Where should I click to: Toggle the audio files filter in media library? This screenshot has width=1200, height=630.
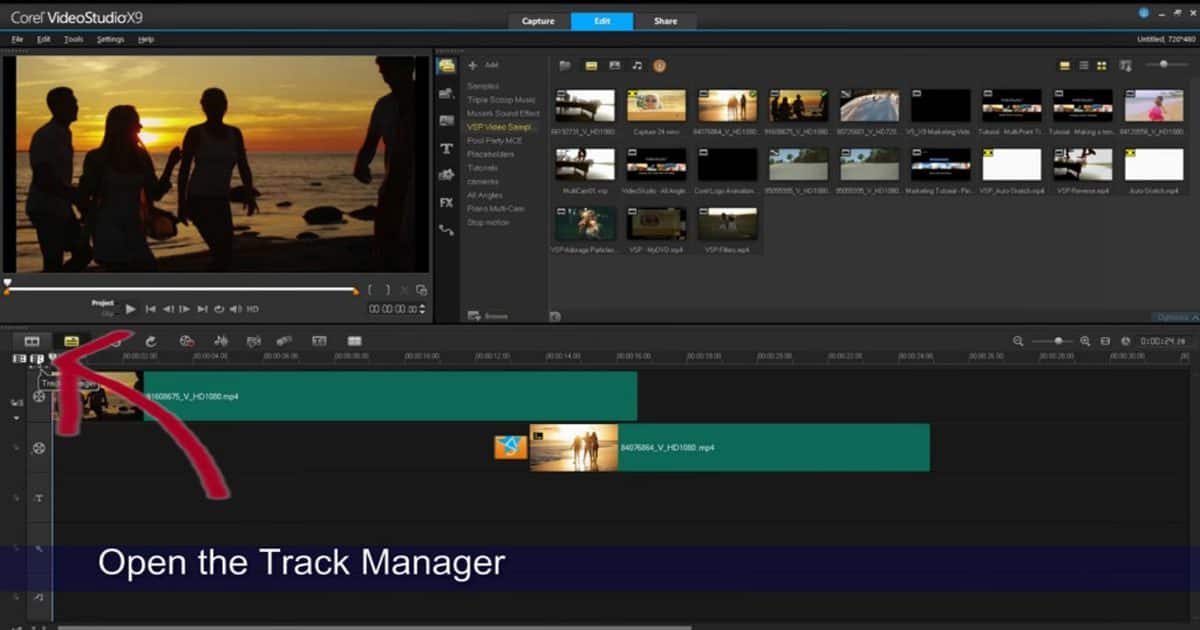[x=637, y=66]
